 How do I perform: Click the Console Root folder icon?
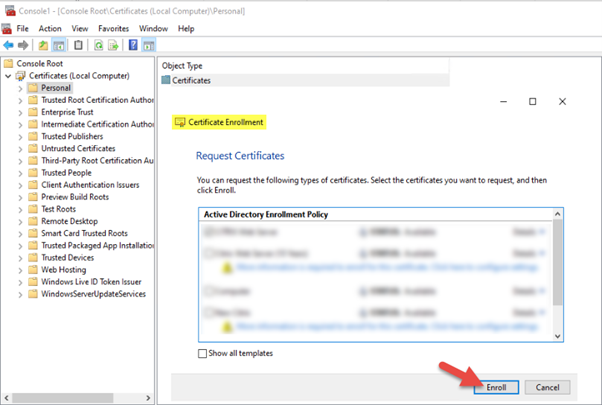[x=8, y=63]
